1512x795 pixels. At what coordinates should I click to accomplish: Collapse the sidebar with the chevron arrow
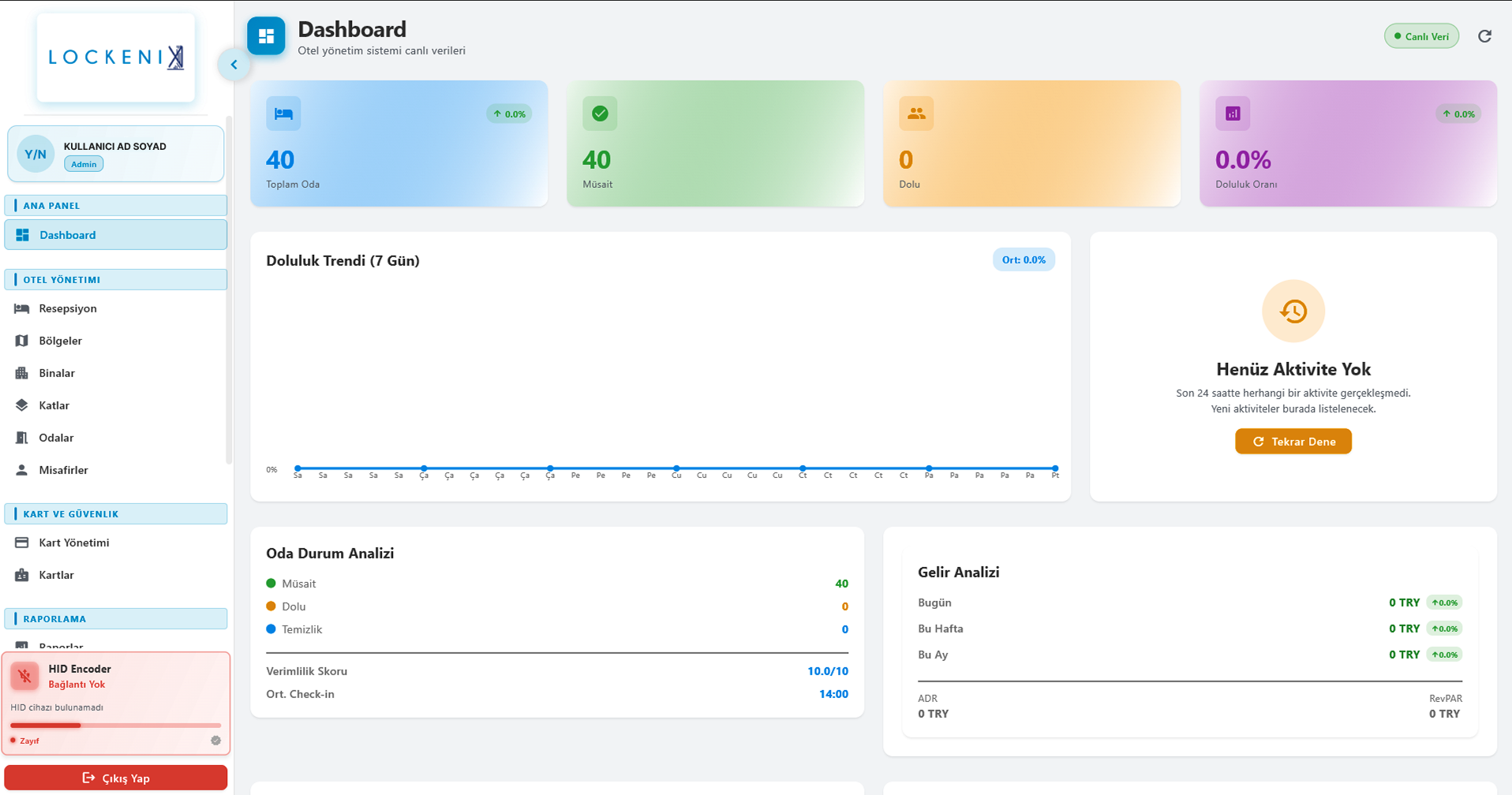coord(234,64)
